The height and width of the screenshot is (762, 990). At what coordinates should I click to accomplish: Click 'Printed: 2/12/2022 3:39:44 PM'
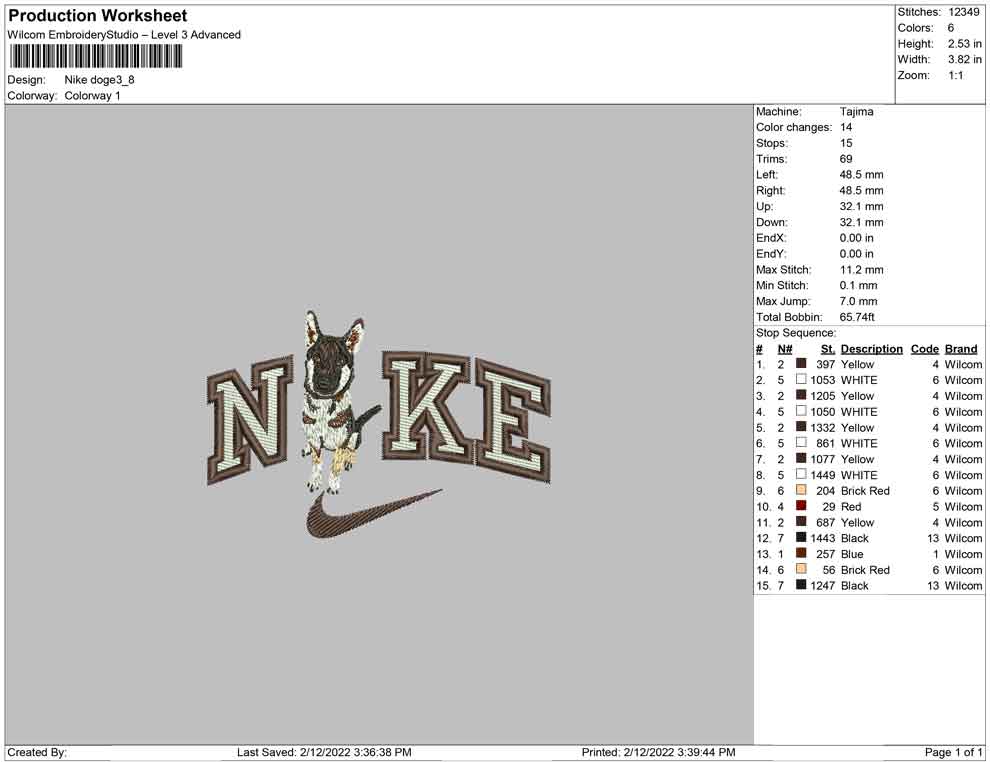click(x=659, y=753)
